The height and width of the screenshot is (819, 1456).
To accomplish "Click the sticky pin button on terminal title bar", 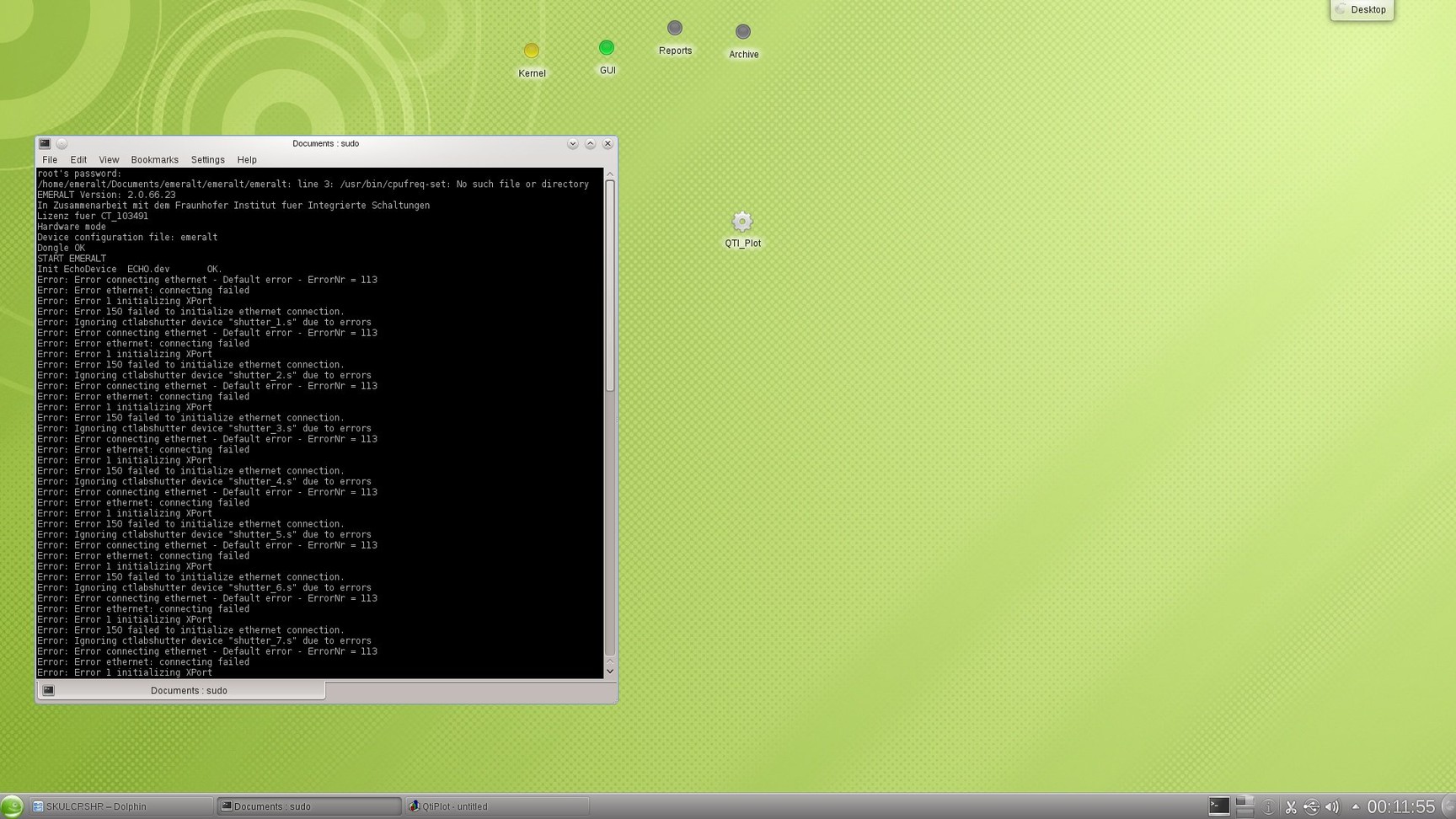I will pyautogui.click(x=62, y=144).
